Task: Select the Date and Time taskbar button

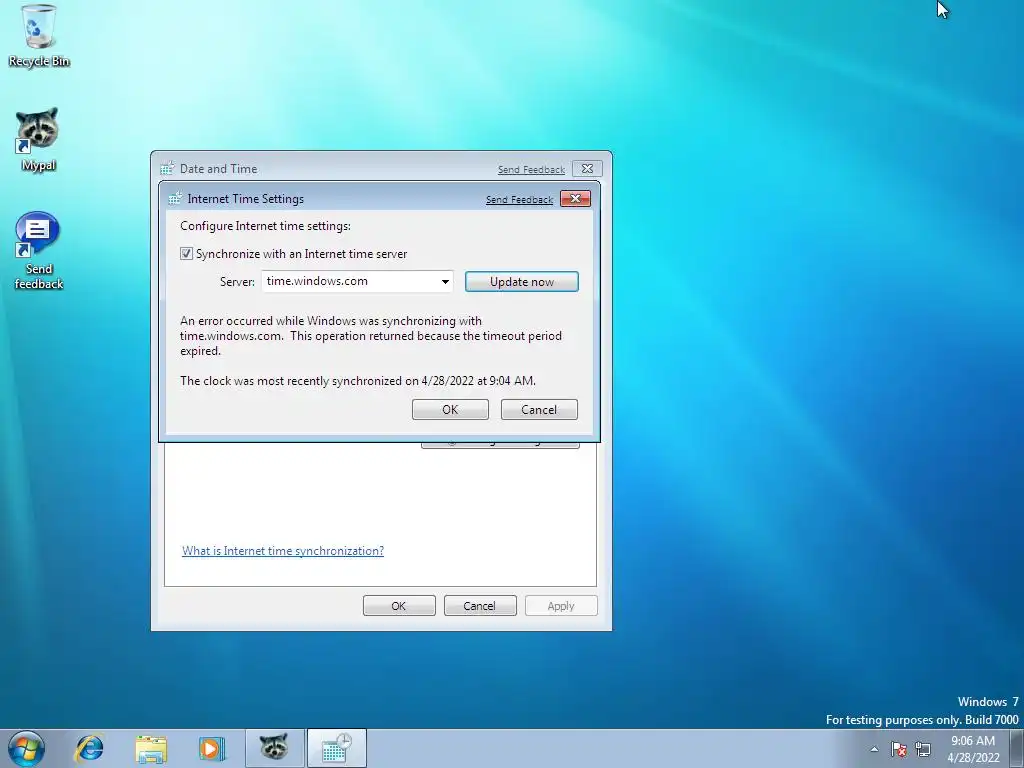Action: click(x=336, y=748)
